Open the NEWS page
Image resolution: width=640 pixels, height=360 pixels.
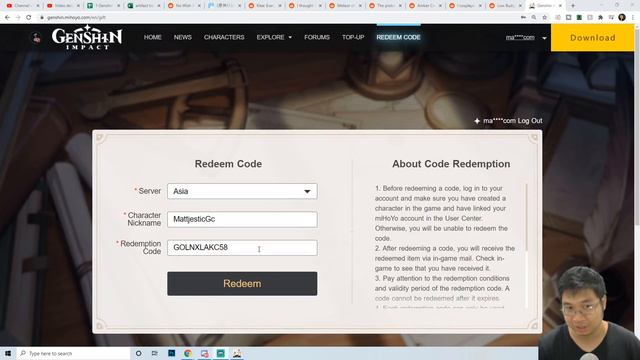182,37
